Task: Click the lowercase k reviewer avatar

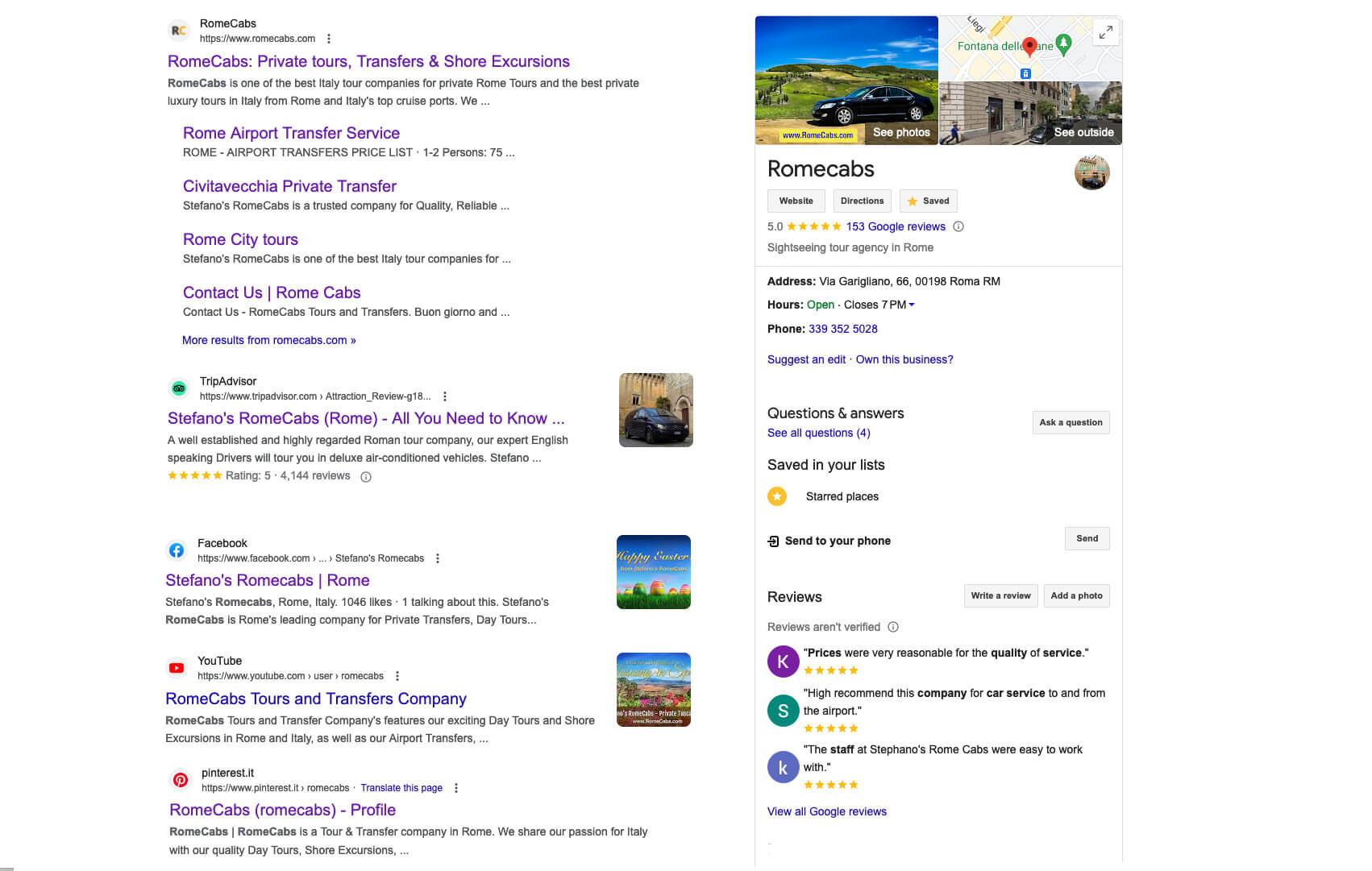Action: point(783,767)
